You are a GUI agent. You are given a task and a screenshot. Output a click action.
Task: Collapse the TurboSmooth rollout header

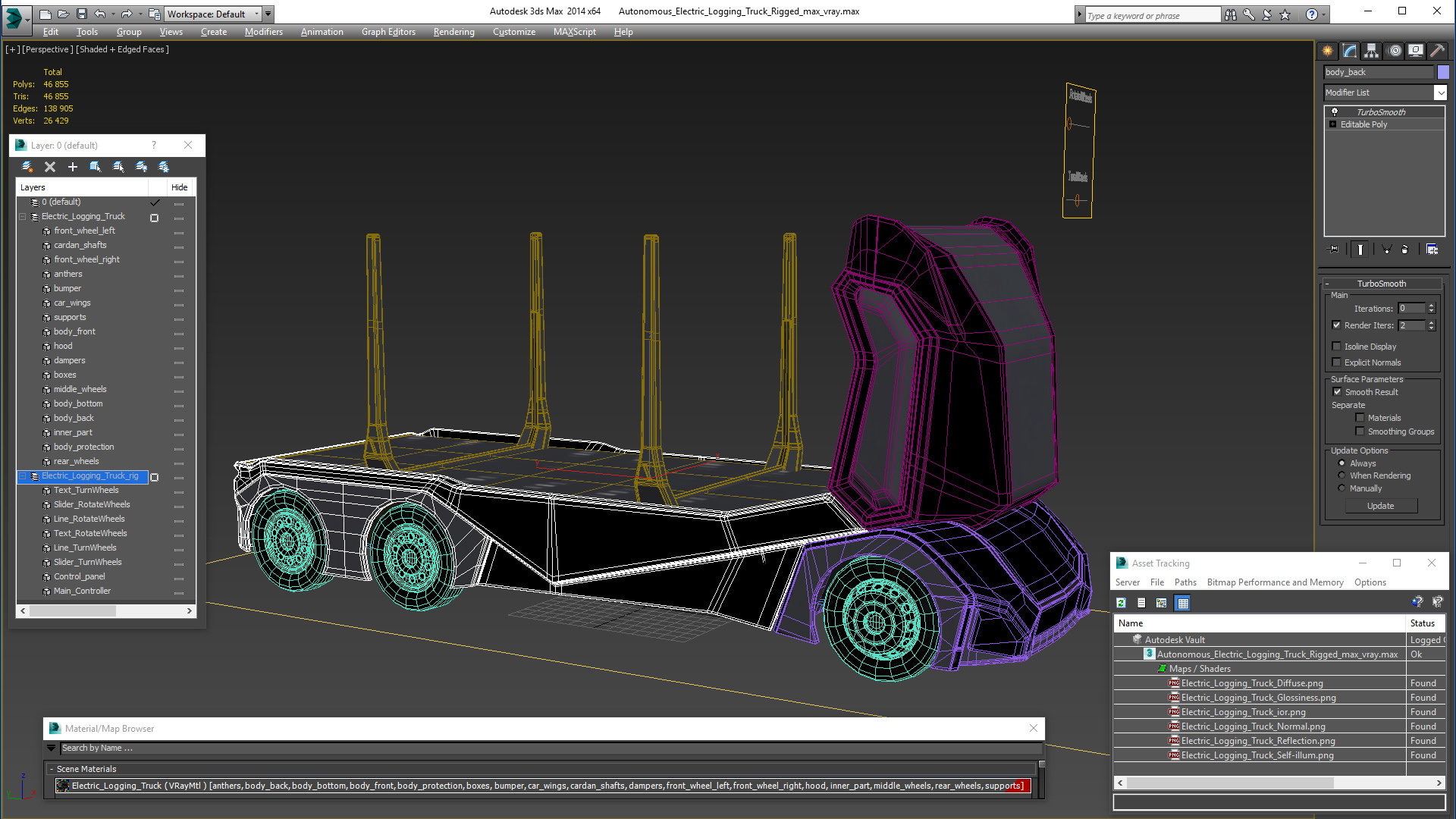pos(1381,284)
